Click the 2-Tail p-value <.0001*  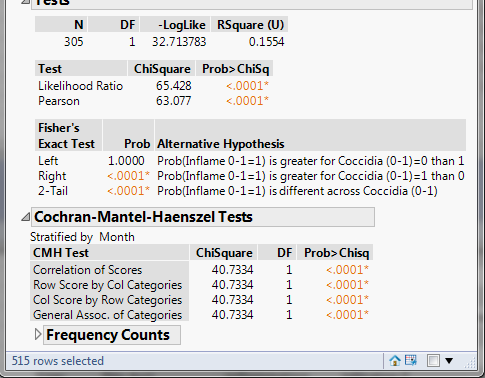129,191
